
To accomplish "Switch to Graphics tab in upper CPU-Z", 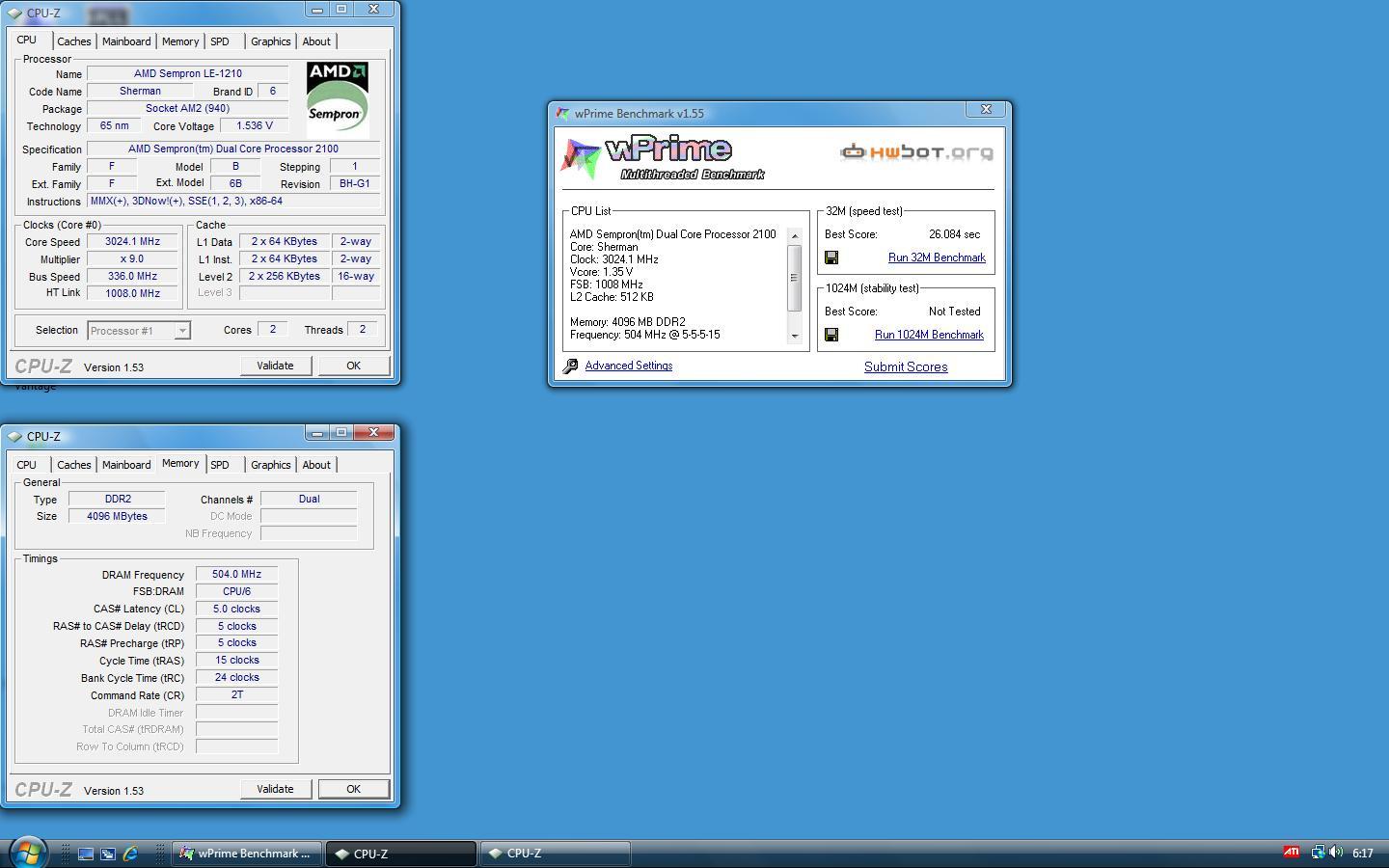I will click(x=270, y=41).
